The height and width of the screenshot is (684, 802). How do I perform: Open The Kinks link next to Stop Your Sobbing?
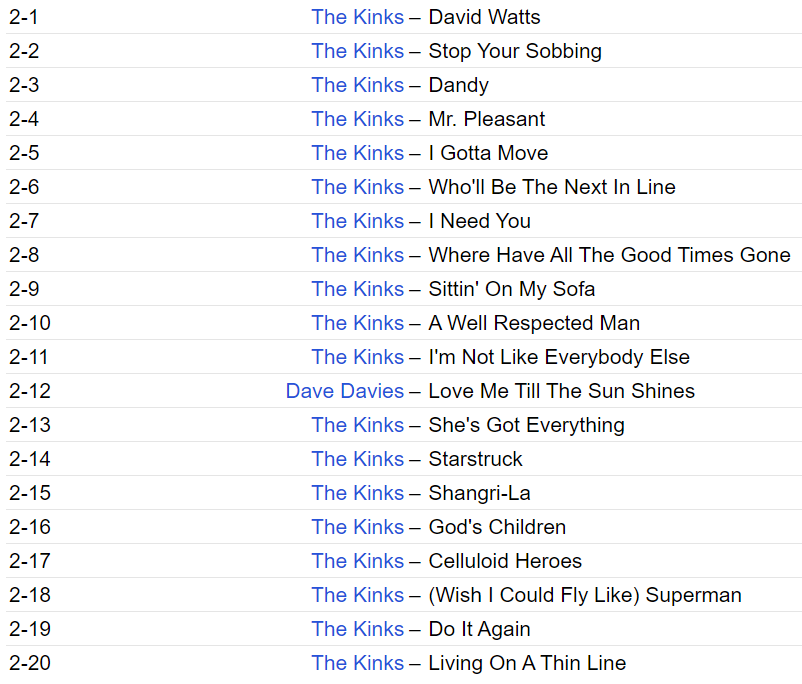click(357, 51)
